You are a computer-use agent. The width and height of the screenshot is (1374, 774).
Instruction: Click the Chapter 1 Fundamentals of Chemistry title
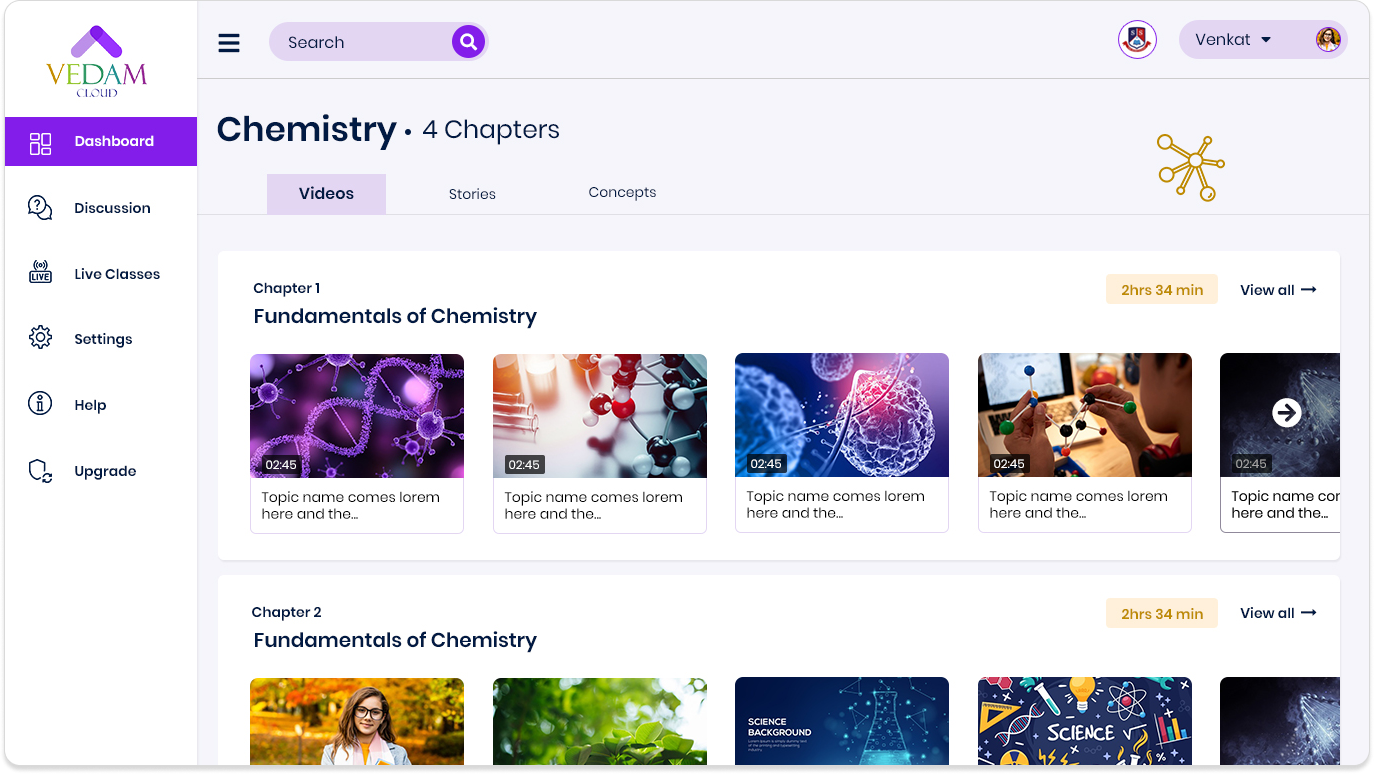pyautogui.click(x=395, y=316)
